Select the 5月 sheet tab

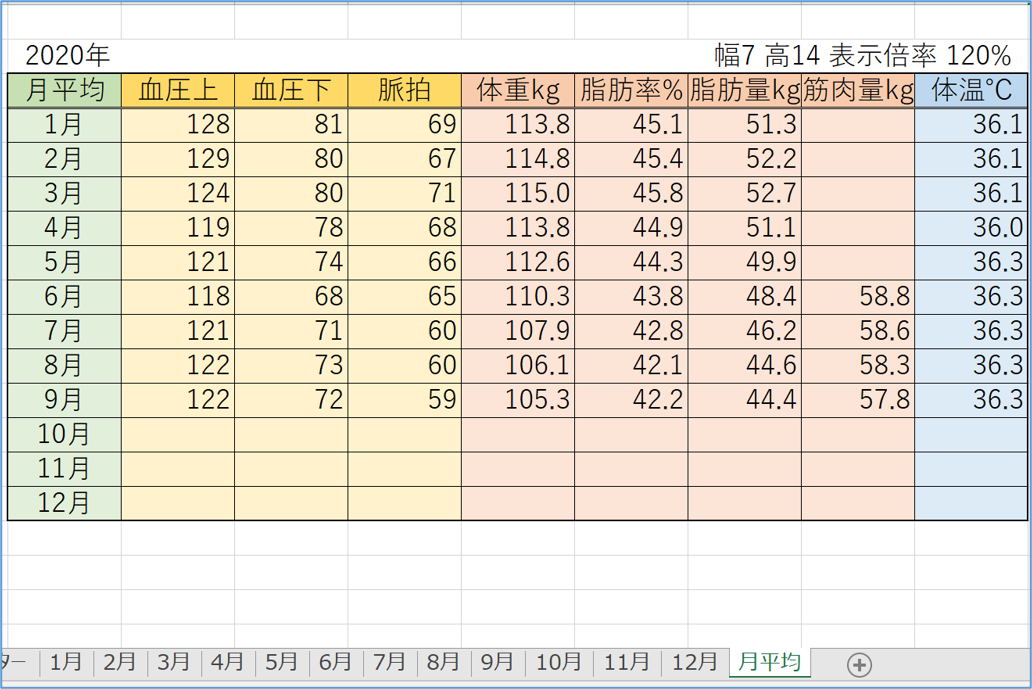pyautogui.click(x=282, y=662)
